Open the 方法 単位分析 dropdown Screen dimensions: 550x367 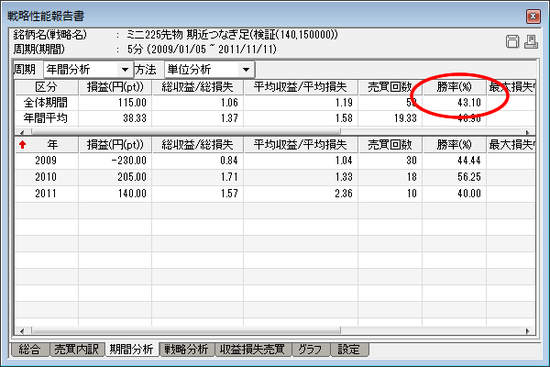246,69
